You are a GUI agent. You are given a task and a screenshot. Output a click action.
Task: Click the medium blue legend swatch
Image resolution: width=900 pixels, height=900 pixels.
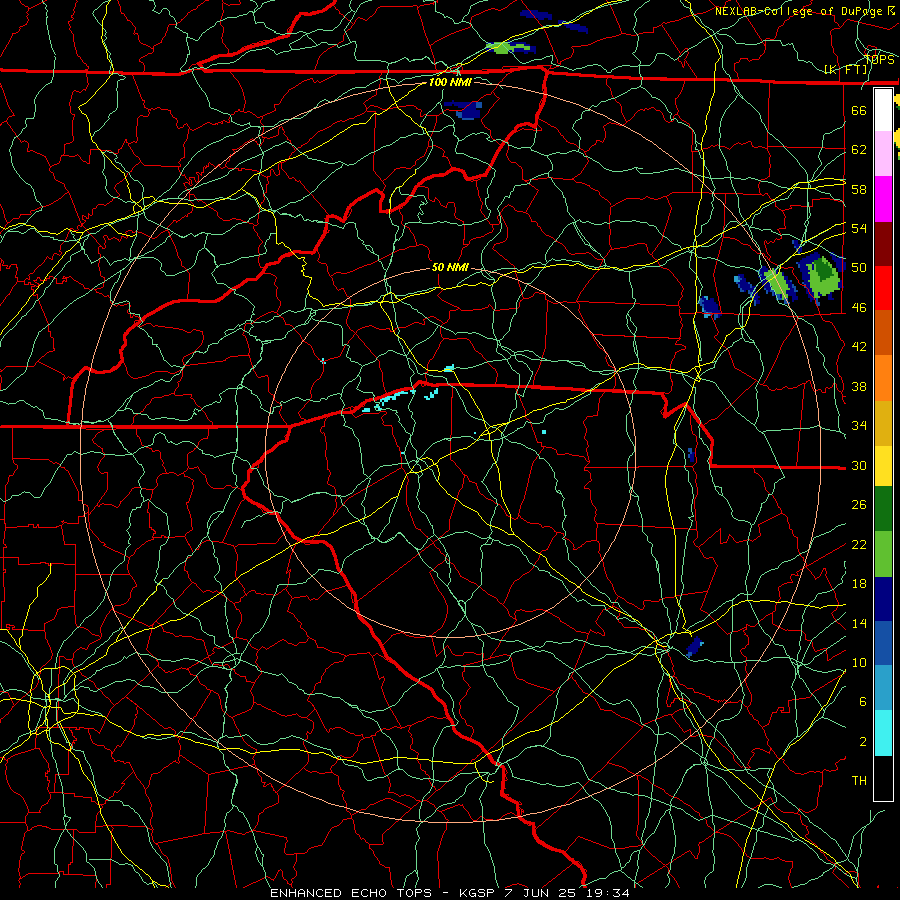click(883, 643)
